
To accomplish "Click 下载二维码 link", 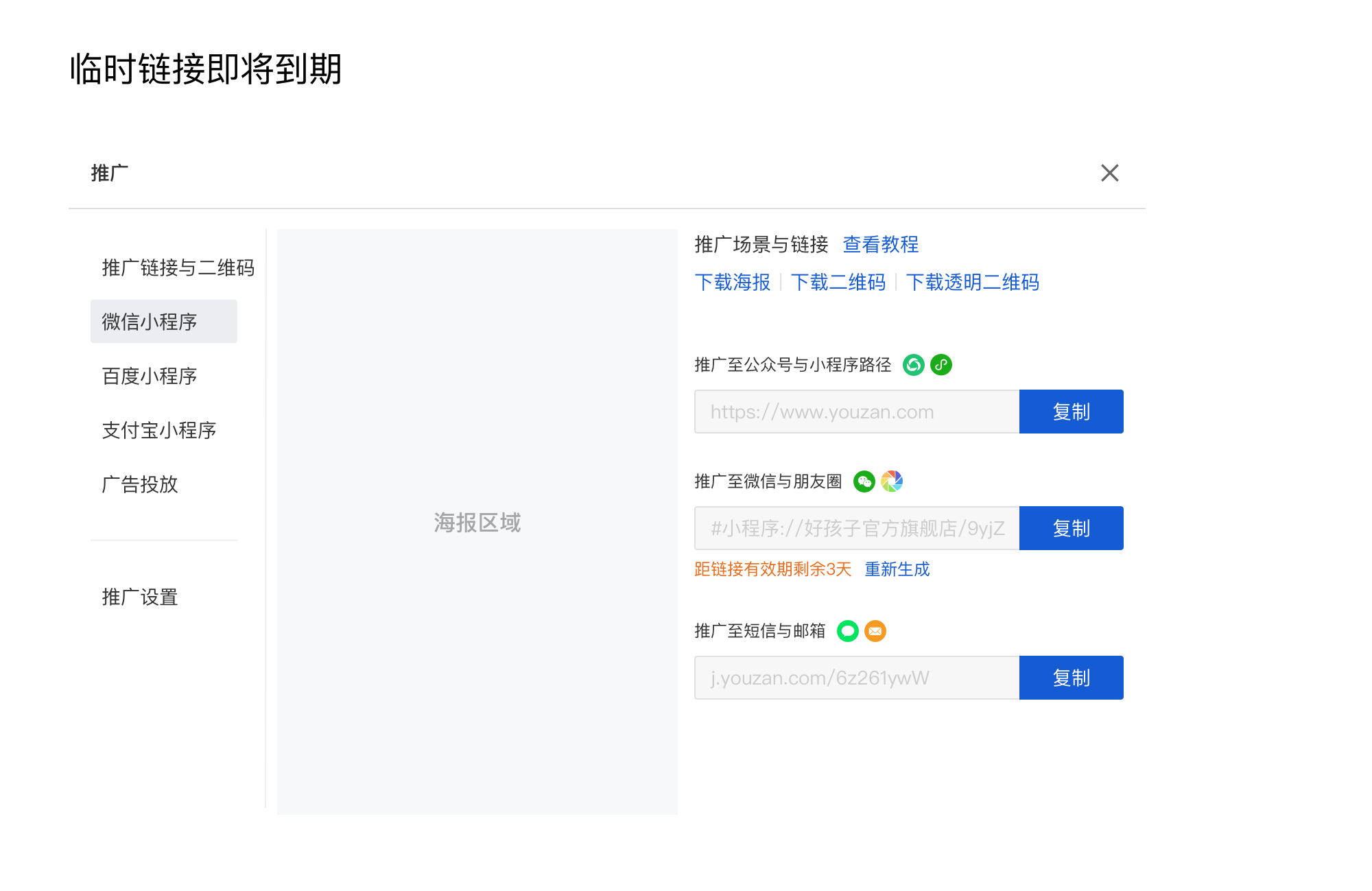I will [x=838, y=282].
